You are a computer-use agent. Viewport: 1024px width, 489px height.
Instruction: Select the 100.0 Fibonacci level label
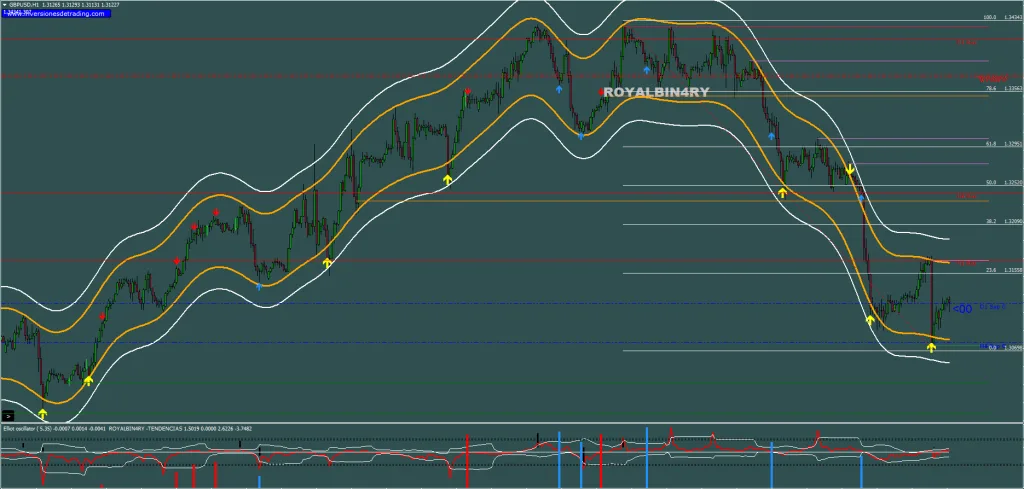989,18
